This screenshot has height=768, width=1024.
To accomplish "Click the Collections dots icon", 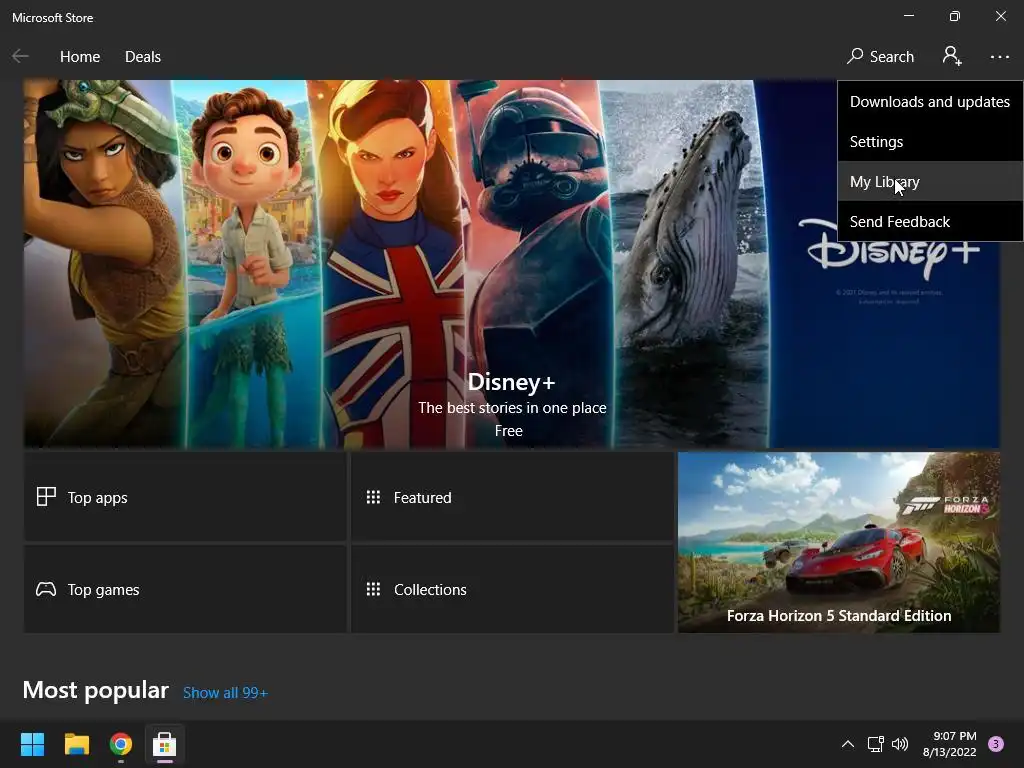I will pos(374,589).
